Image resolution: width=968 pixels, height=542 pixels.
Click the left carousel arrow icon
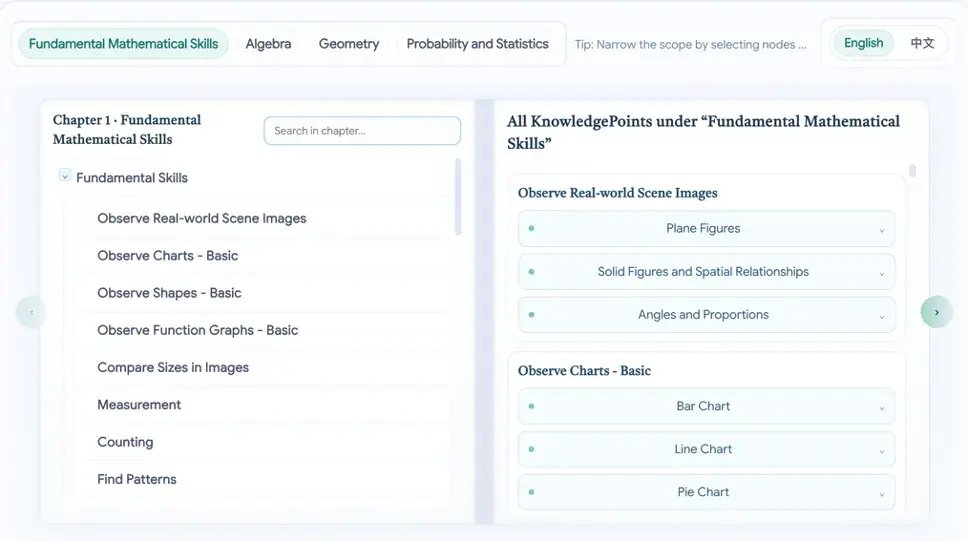click(31, 312)
